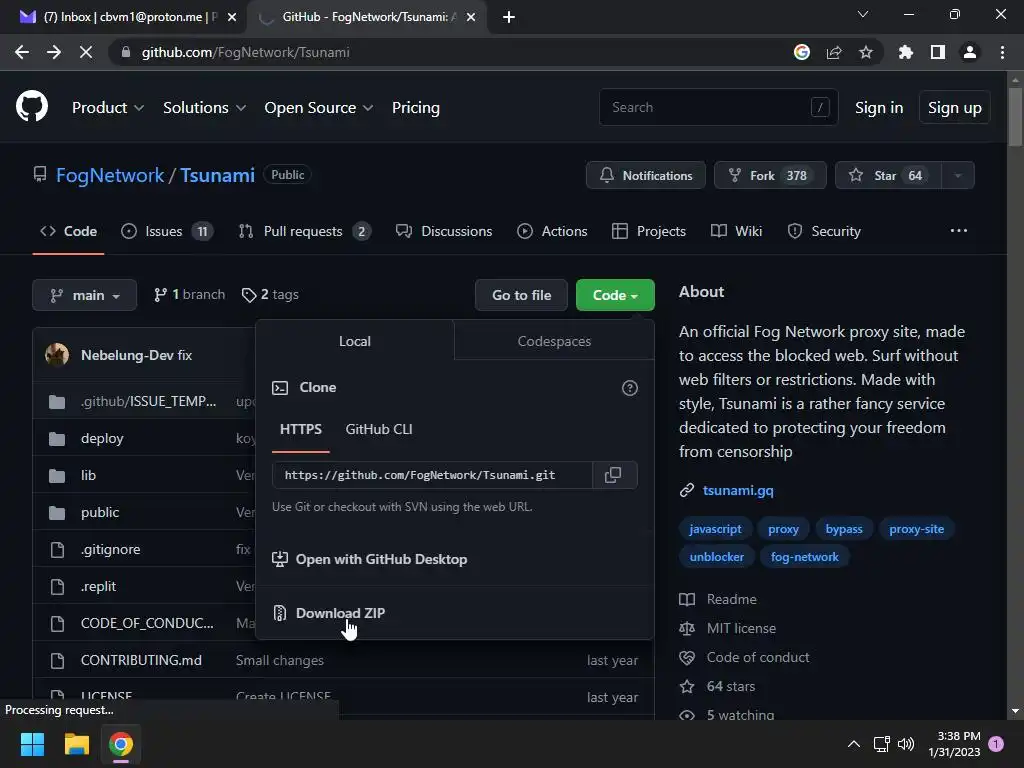Open Chrome three-dot menu
Image resolution: width=1024 pixels, height=768 pixels.
1002,52
